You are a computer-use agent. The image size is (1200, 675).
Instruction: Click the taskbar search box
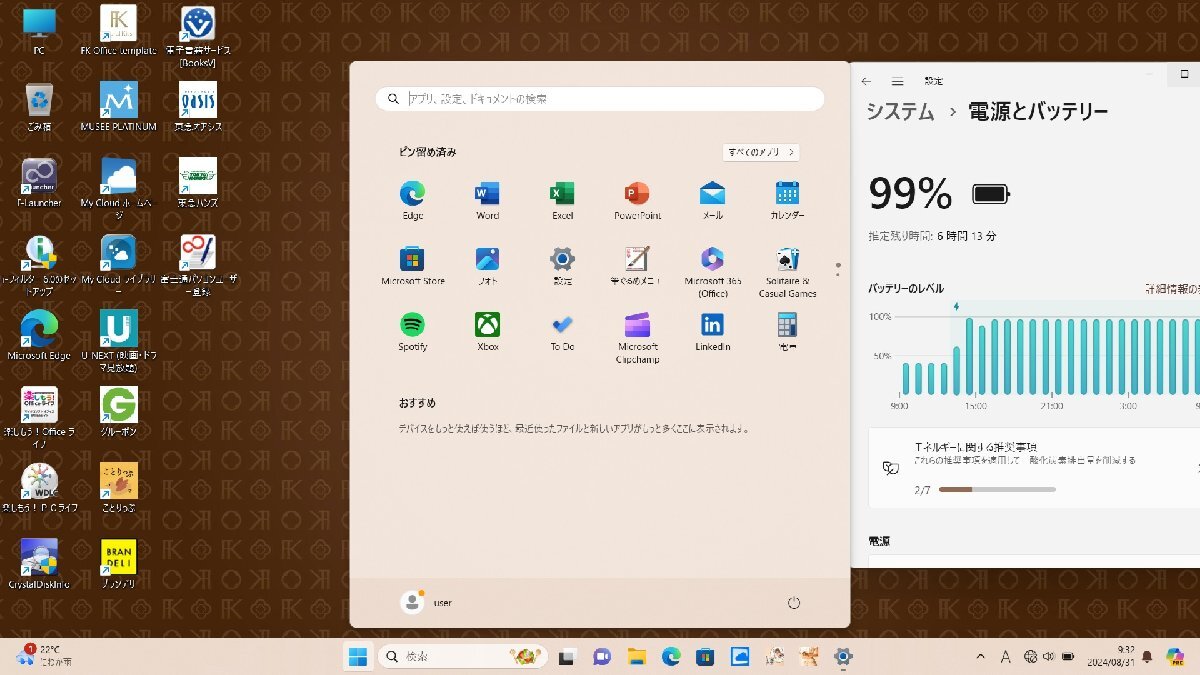[462, 656]
